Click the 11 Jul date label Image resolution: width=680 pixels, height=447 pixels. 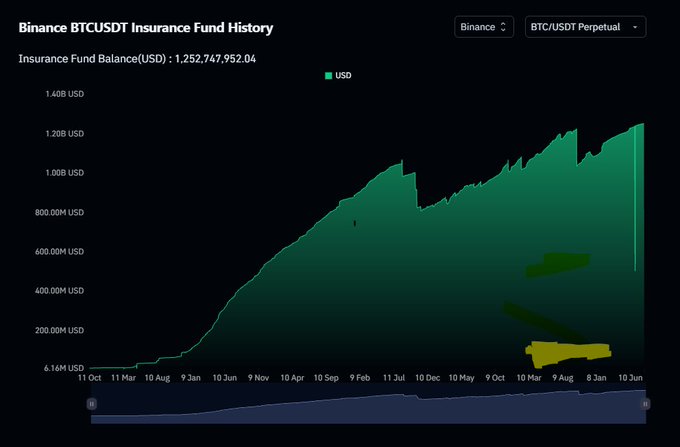(x=394, y=378)
